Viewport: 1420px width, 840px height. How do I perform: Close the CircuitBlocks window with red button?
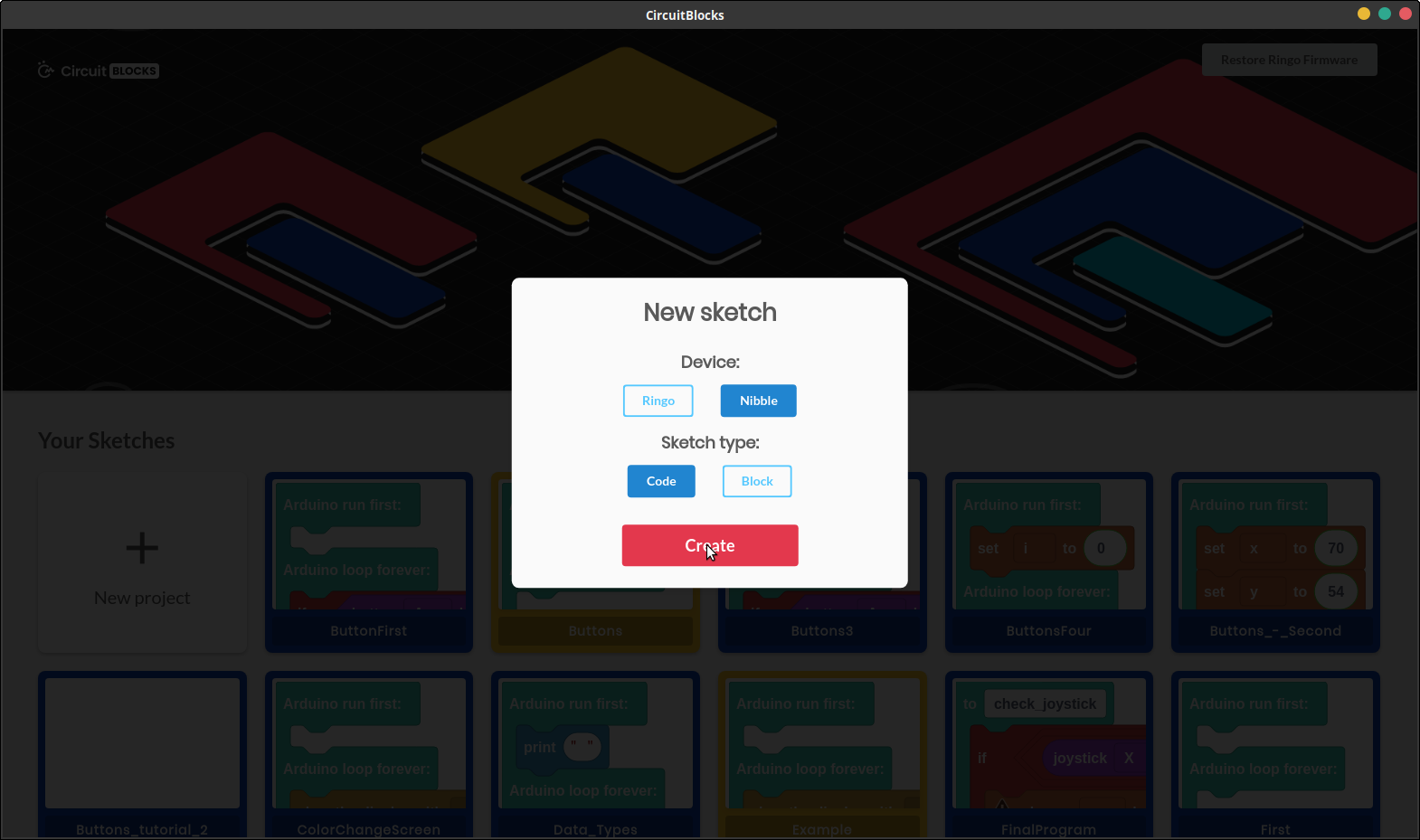pyautogui.click(x=1406, y=14)
